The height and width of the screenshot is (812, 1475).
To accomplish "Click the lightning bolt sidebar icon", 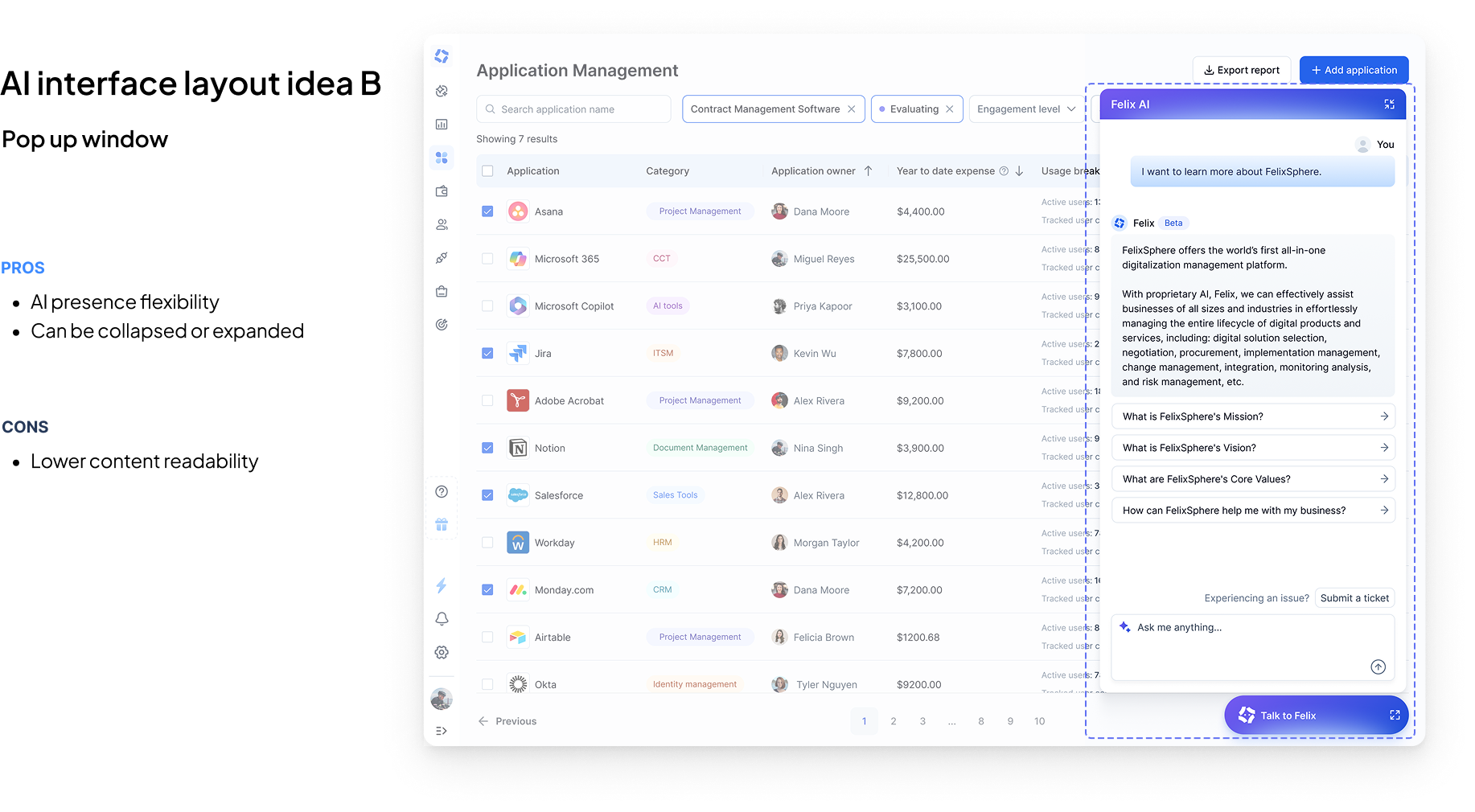I will tap(442, 585).
